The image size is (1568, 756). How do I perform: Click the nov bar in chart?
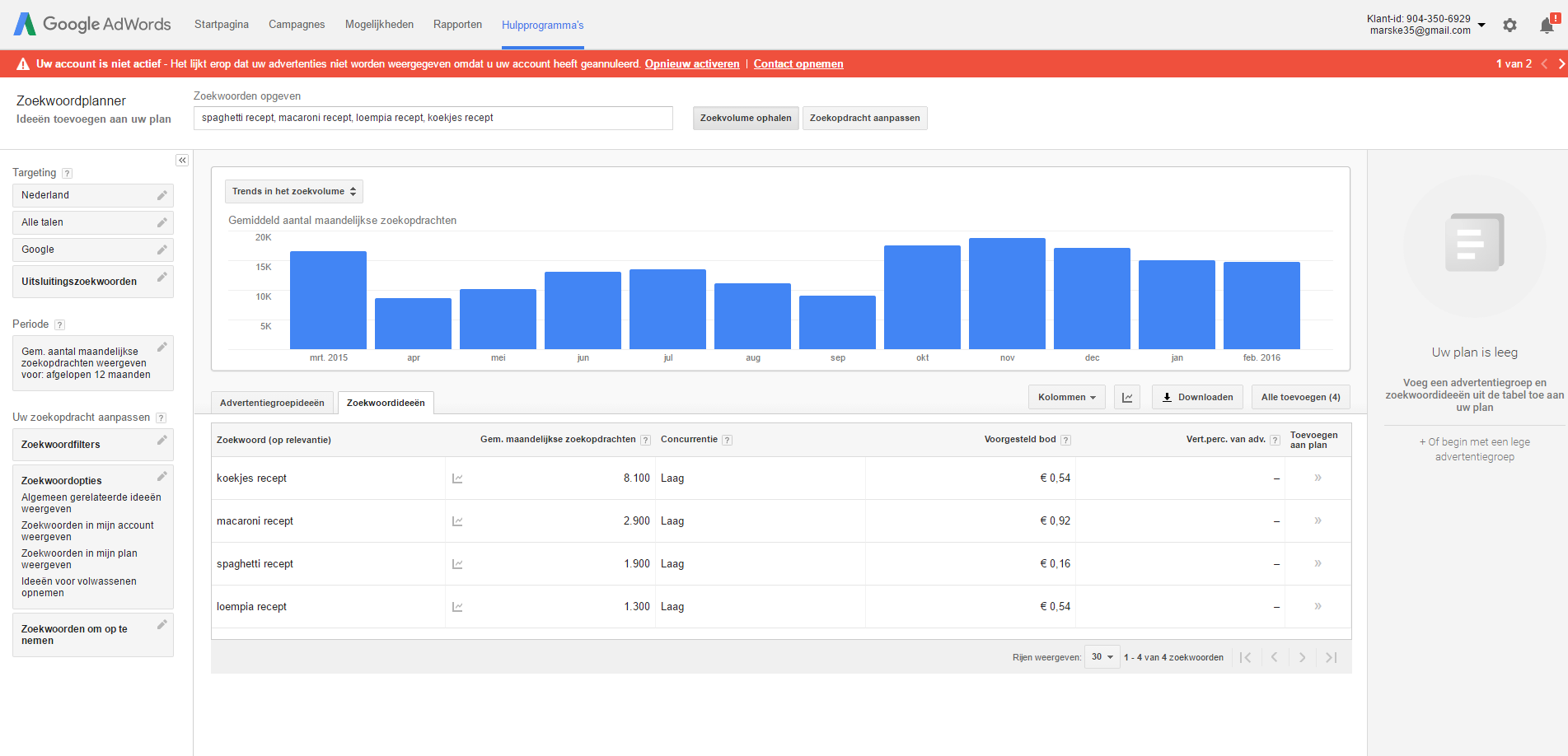pyautogui.click(x=1007, y=293)
